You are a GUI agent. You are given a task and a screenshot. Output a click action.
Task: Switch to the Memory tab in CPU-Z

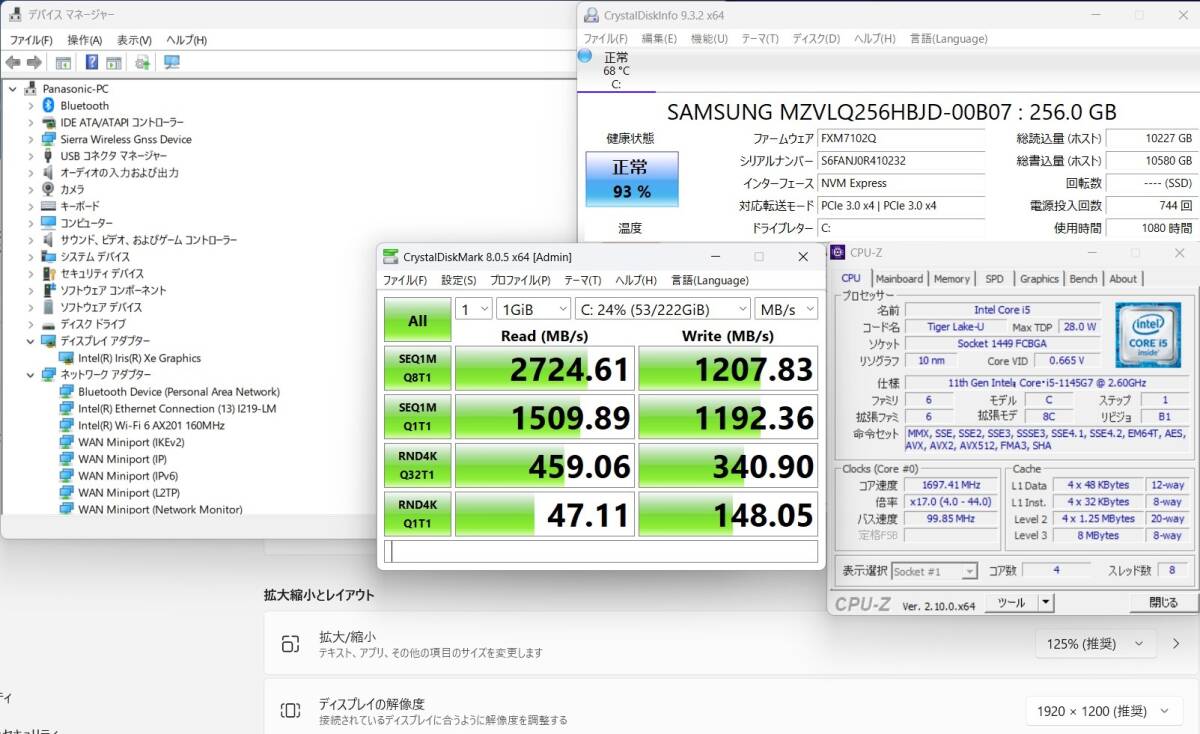coord(951,279)
